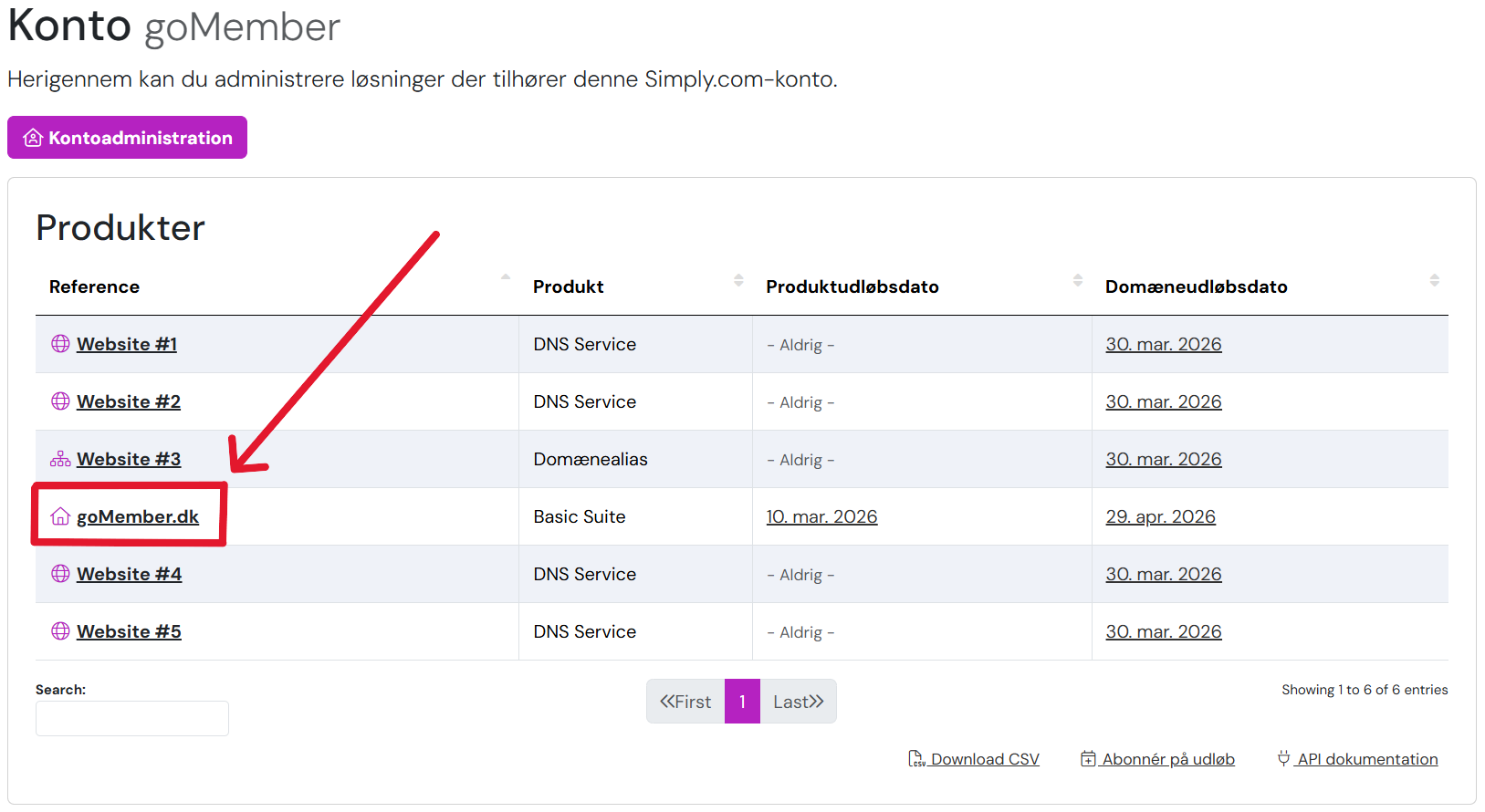Click home icon beside goMember.dk
Screen dimensions: 1485x812
[60, 515]
